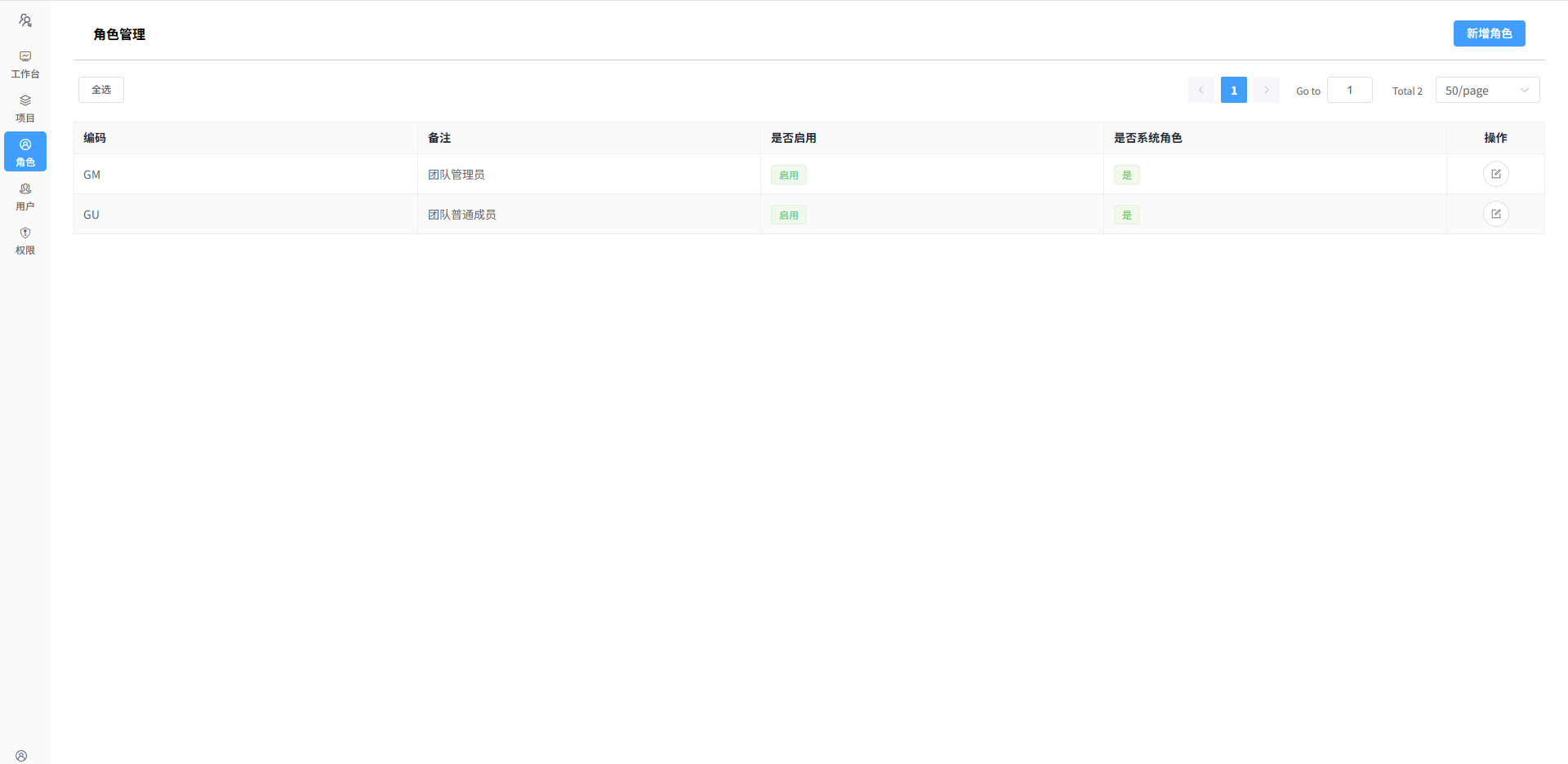Click the 编码 column header
The image size is (1568, 764).
click(x=95, y=138)
